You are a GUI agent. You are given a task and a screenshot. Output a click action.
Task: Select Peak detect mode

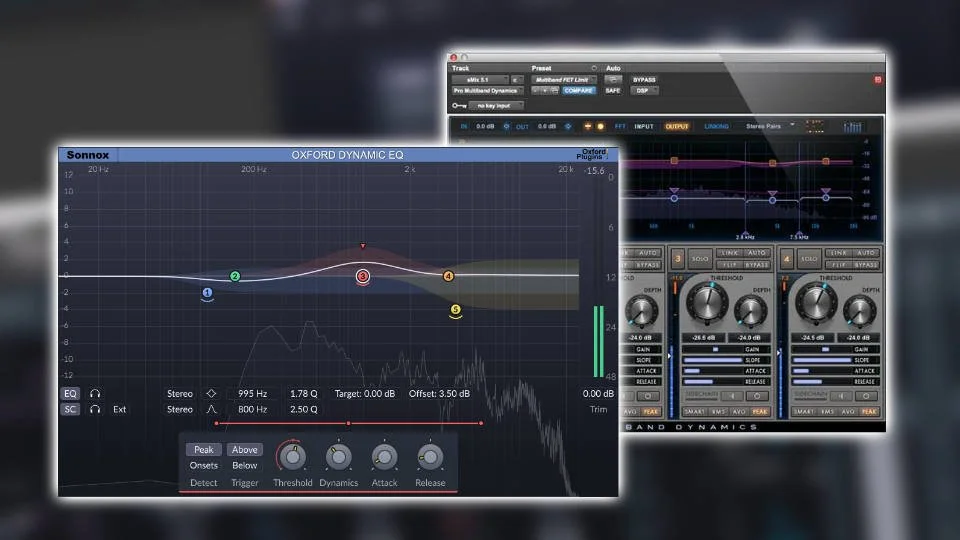pos(203,449)
